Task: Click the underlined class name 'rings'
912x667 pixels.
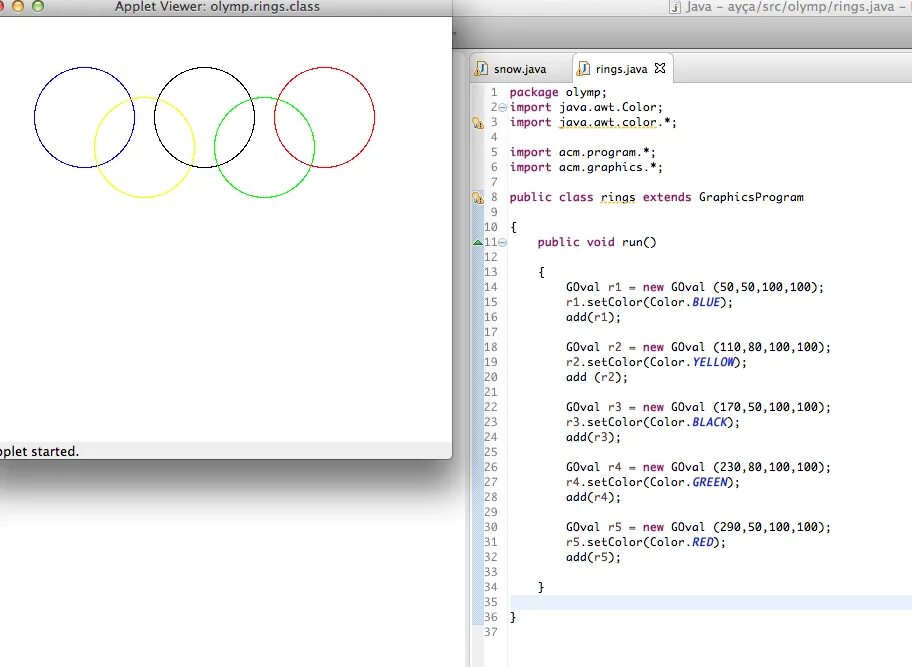Action: pyautogui.click(x=618, y=198)
